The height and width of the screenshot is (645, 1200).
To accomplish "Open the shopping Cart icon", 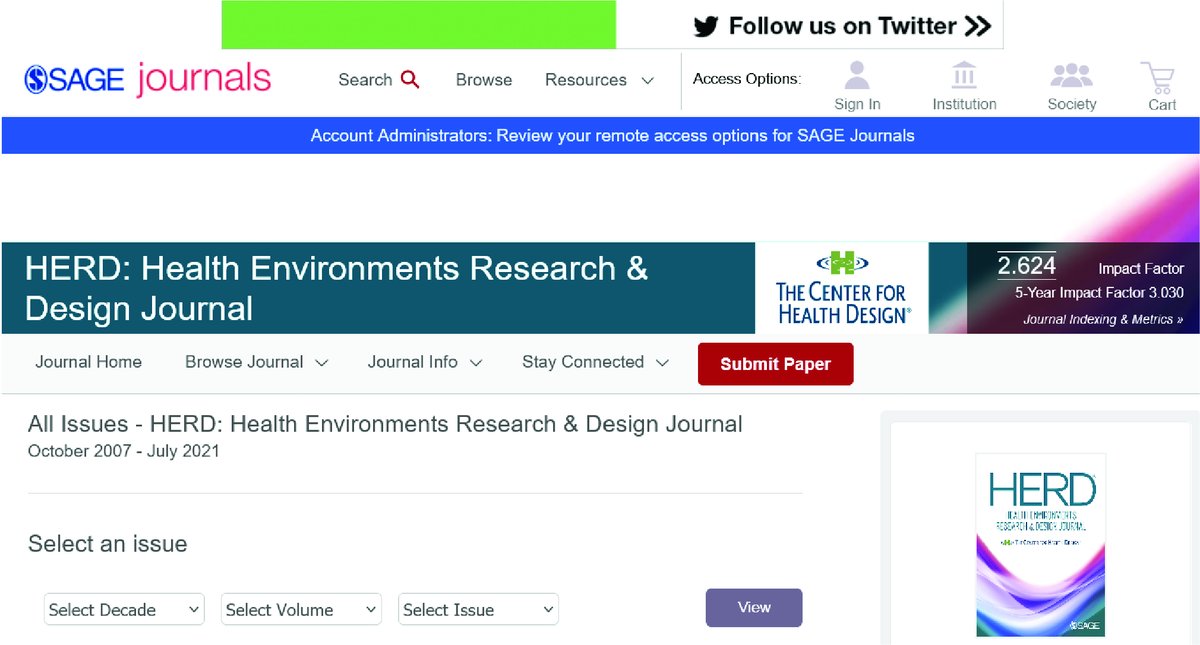I will [x=1157, y=75].
